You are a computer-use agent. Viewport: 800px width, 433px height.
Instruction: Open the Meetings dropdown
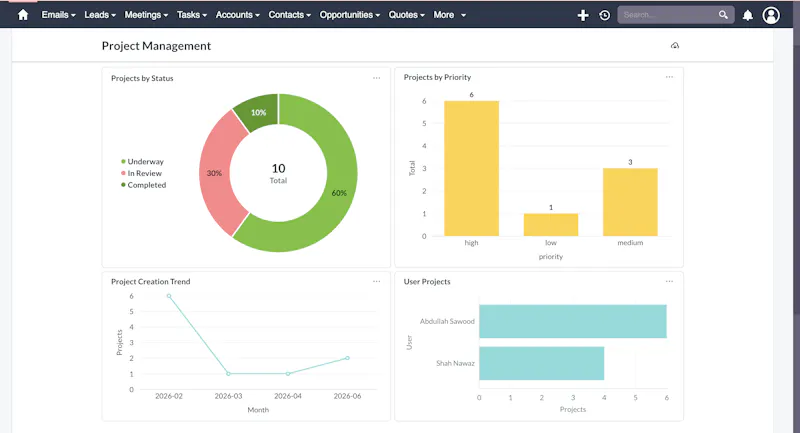click(146, 15)
